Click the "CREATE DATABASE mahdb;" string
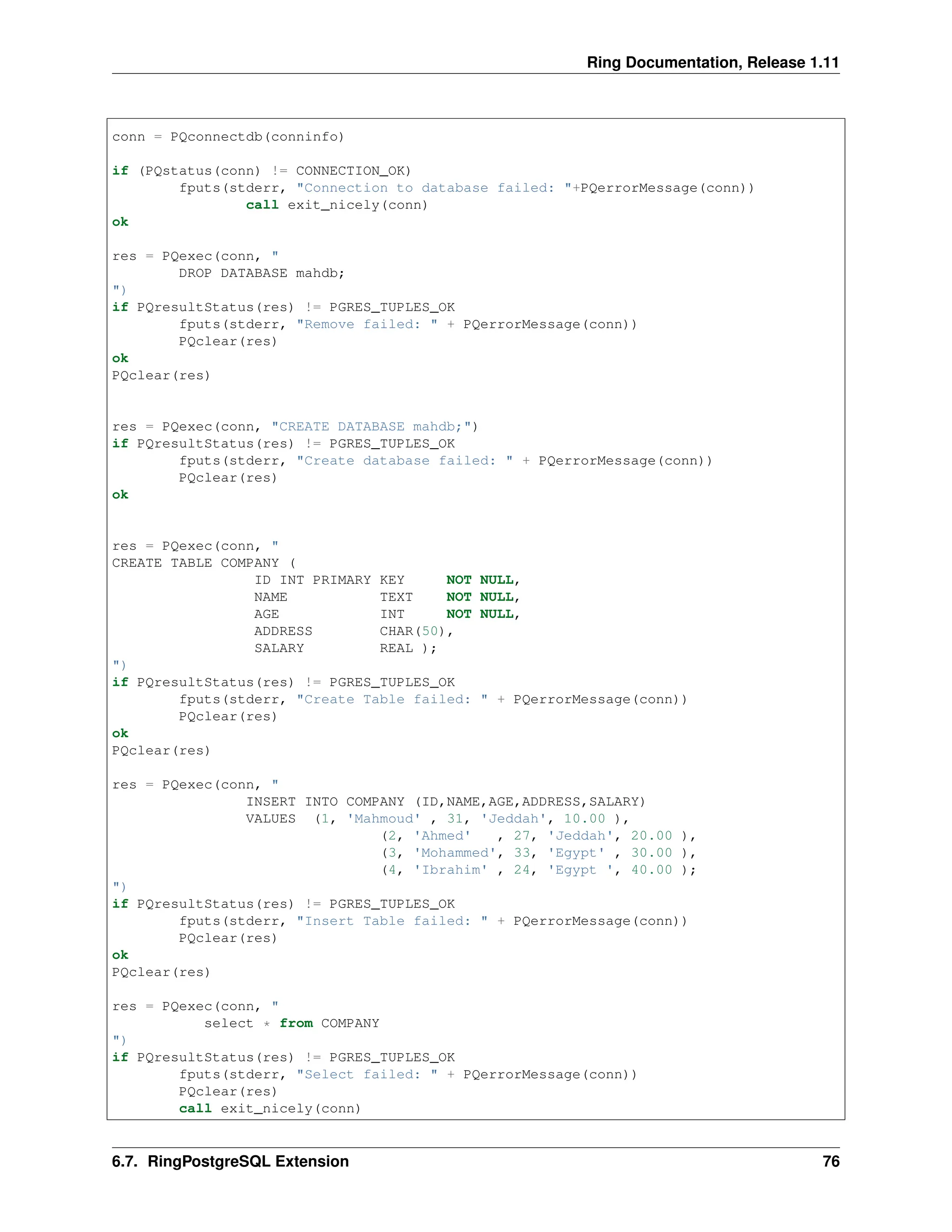The width and height of the screenshot is (952, 1232). point(370,426)
